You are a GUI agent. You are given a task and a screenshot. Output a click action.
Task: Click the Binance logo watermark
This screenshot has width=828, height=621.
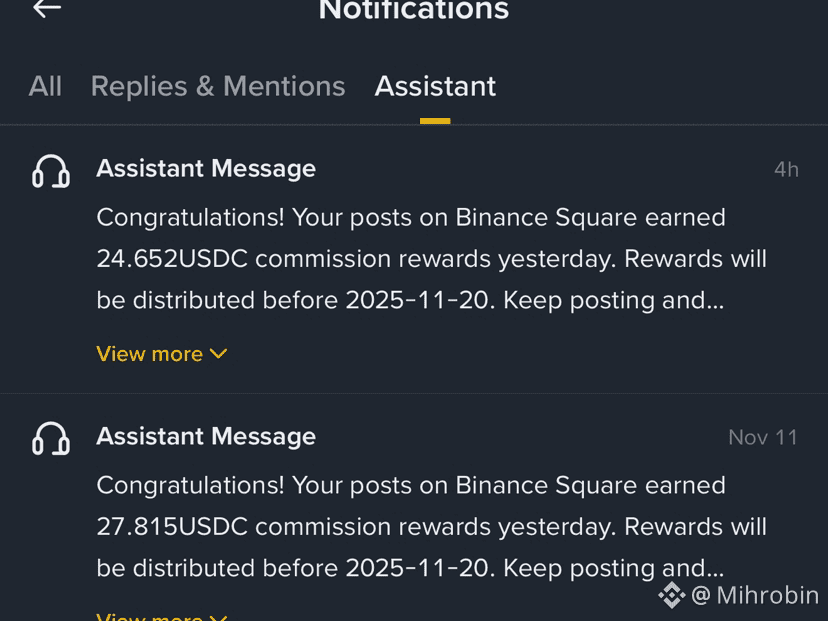671,595
